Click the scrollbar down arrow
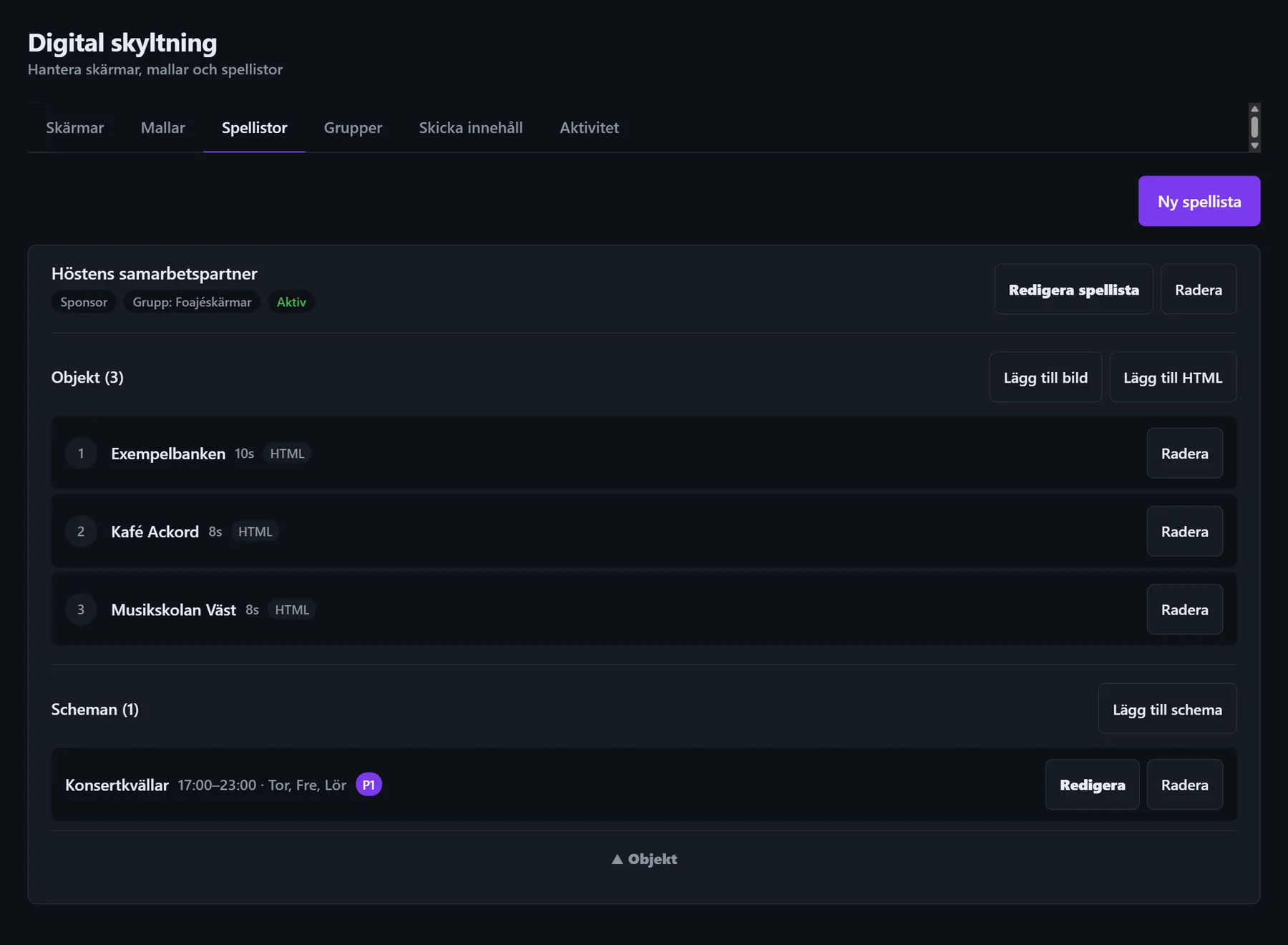The height and width of the screenshot is (945, 1288). click(1254, 146)
